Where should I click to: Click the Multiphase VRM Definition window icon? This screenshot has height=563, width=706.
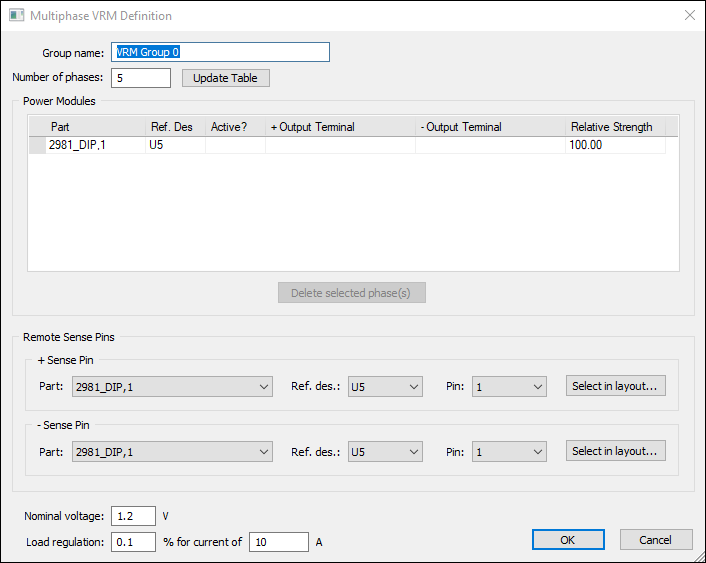15,16
